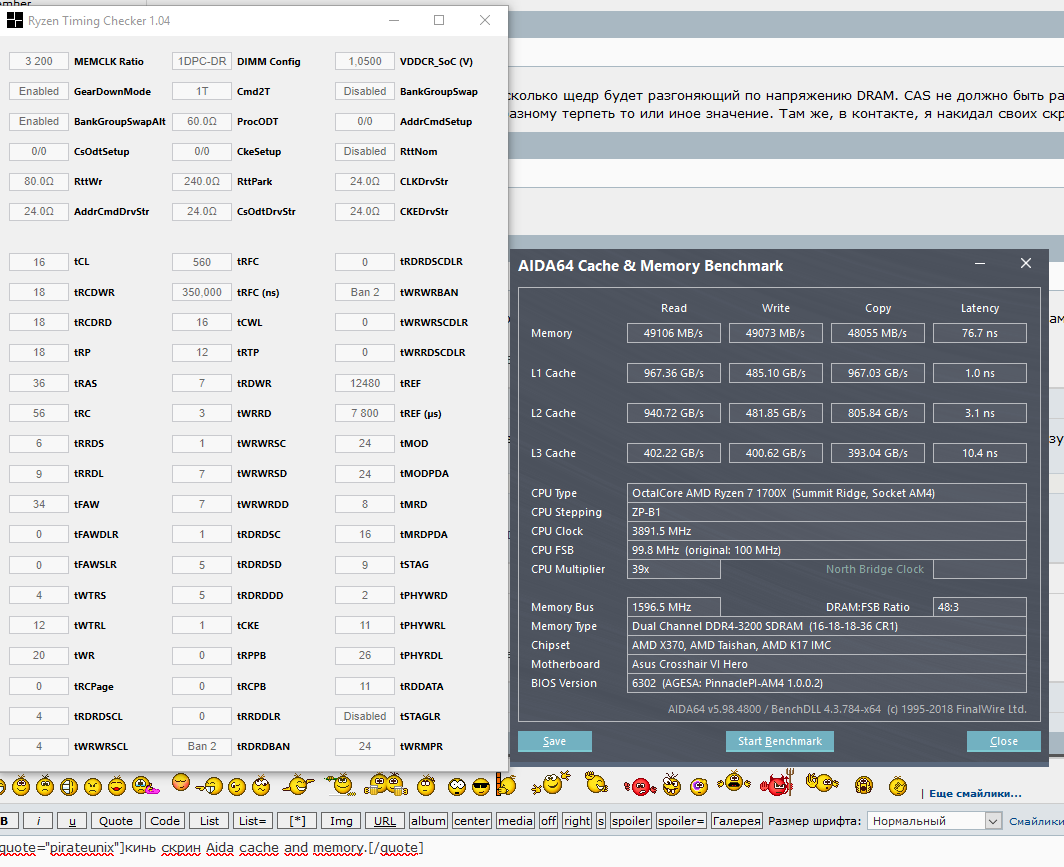Click the BIOS Version 6302 field
1064x867 pixels.
[x=826, y=683]
